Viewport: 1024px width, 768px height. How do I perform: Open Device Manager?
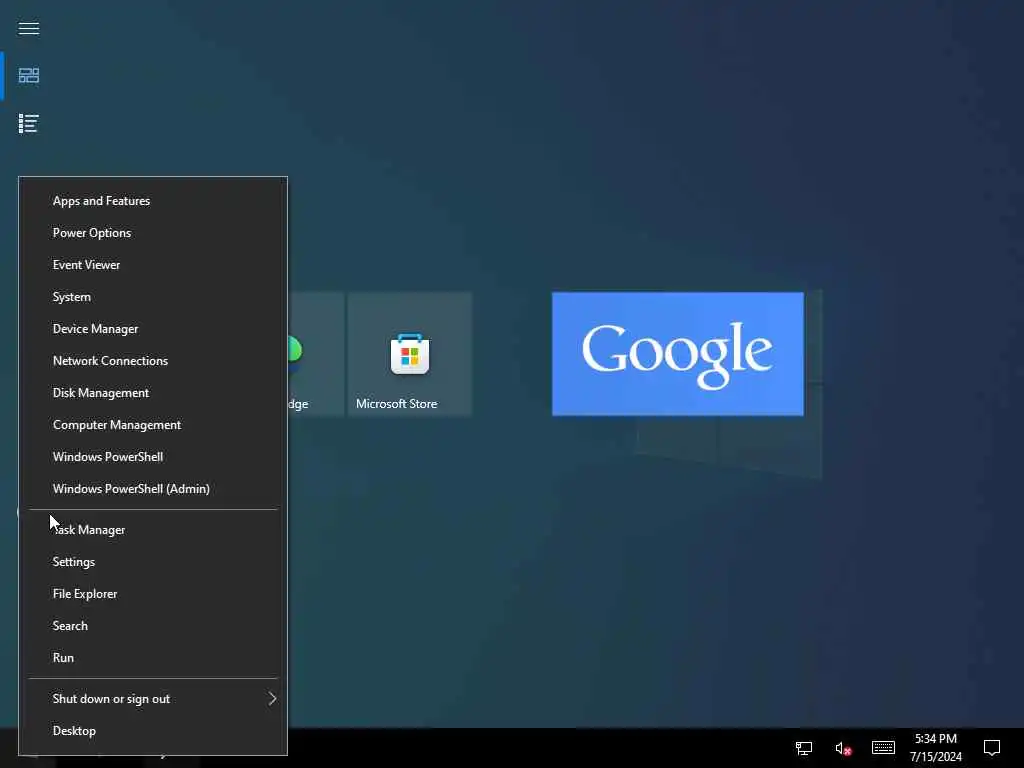pyautogui.click(x=153, y=329)
